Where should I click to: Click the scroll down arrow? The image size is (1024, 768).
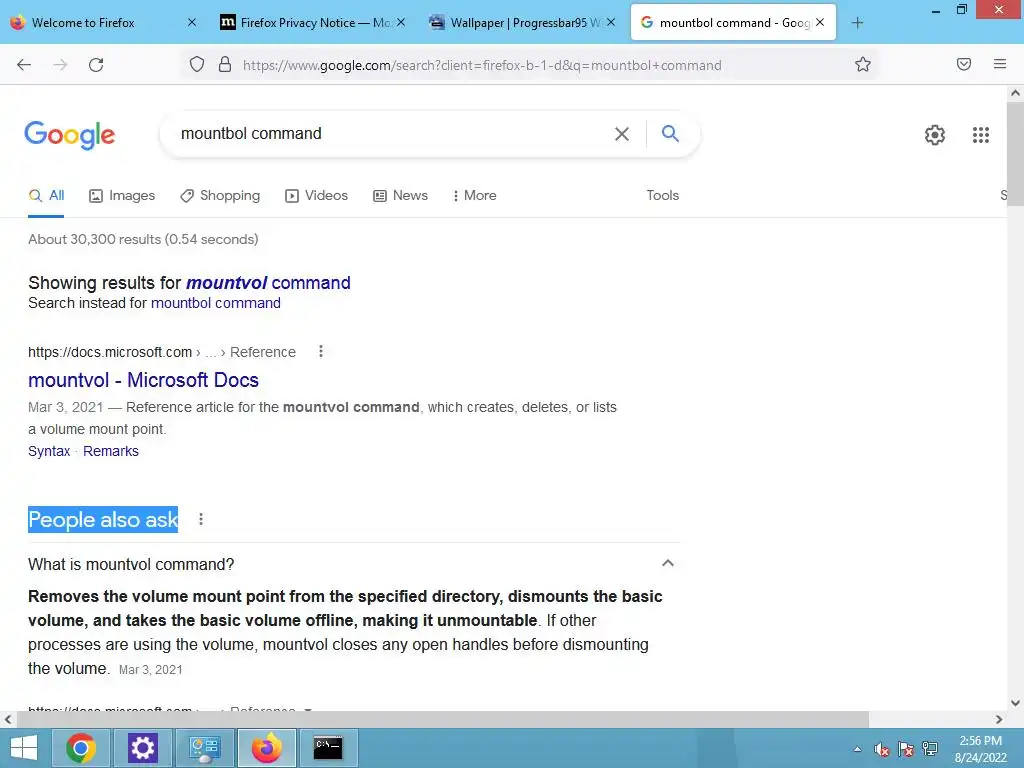1015,703
